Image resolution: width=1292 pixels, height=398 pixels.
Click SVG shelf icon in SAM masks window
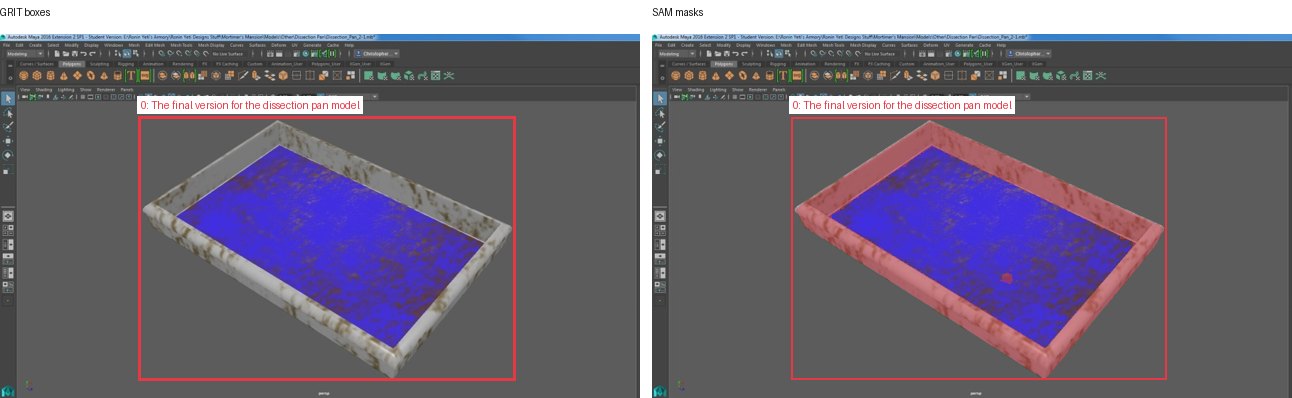[797, 76]
